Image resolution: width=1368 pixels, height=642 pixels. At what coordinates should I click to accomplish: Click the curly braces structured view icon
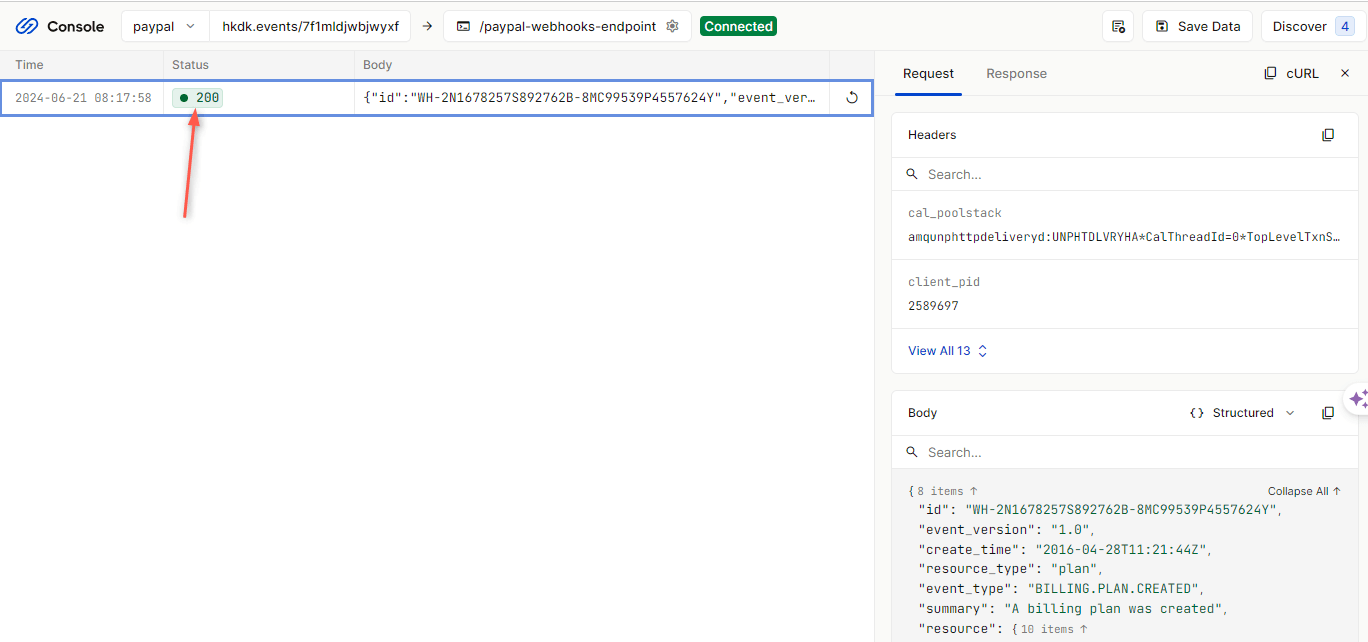point(1197,412)
